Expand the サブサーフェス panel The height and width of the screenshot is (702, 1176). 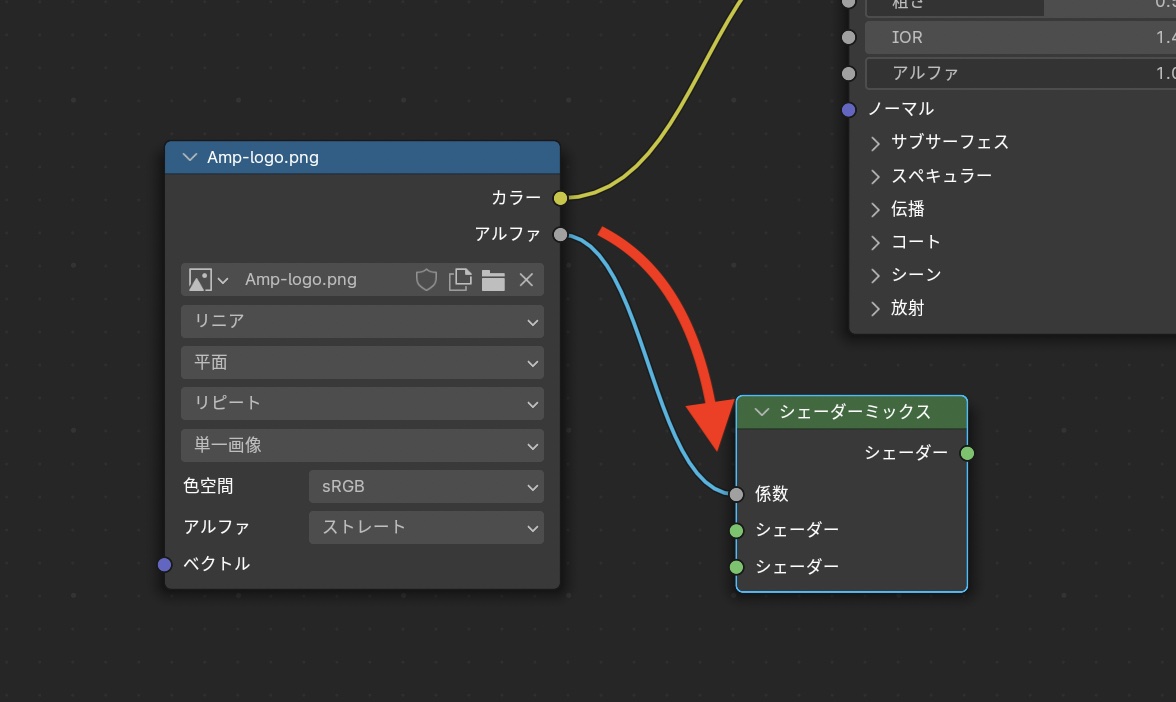[876, 142]
